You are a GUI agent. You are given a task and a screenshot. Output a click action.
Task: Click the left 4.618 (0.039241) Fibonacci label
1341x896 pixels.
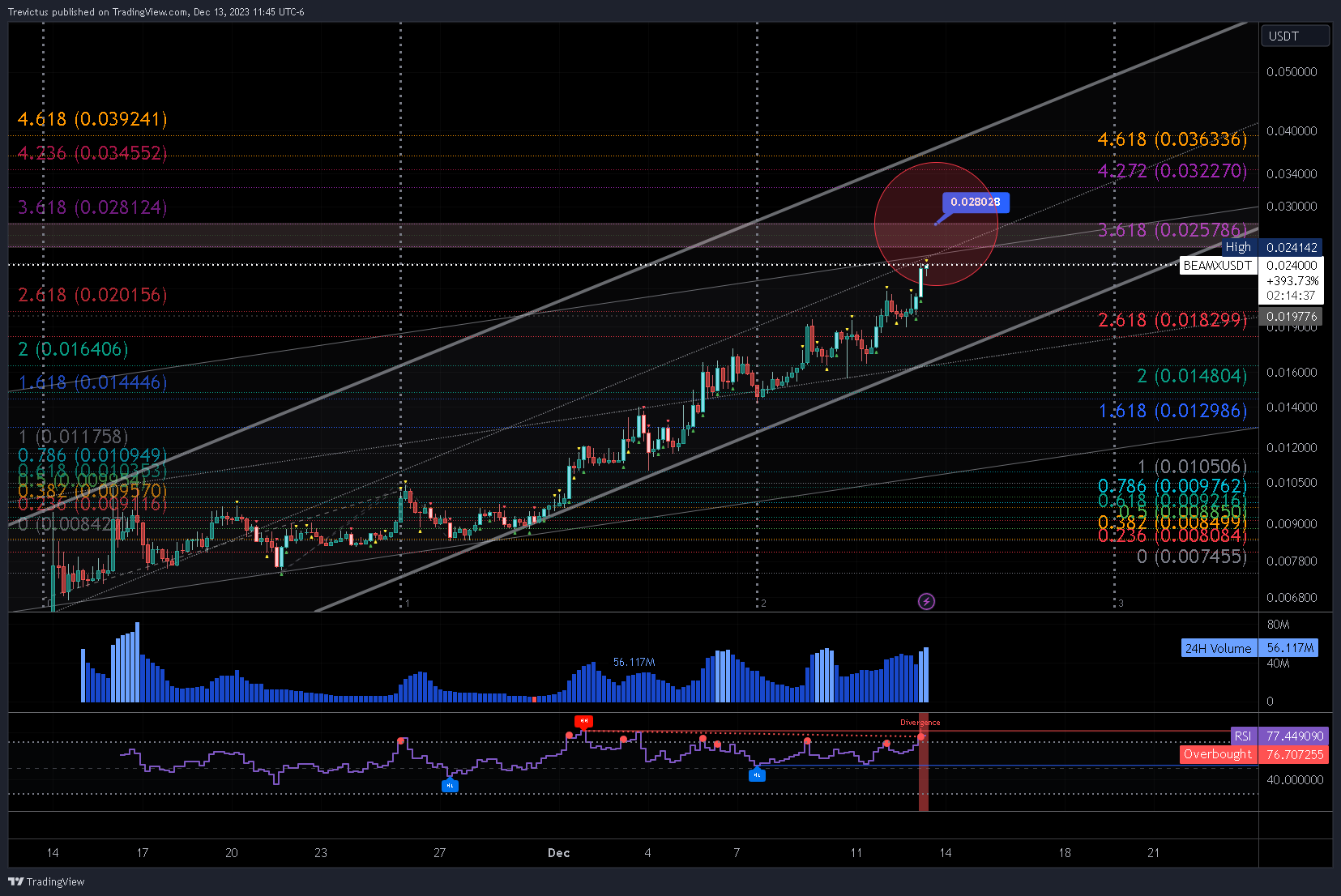tap(92, 119)
